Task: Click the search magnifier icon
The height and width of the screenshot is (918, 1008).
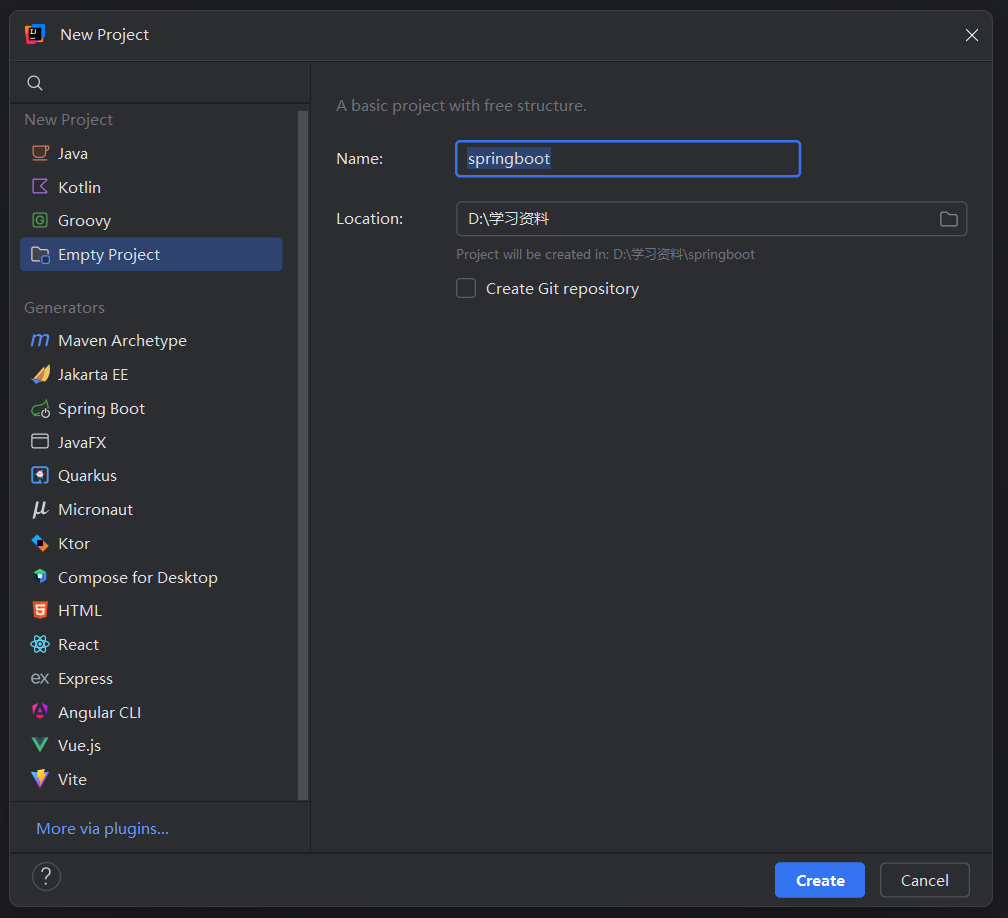Action: point(35,83)
